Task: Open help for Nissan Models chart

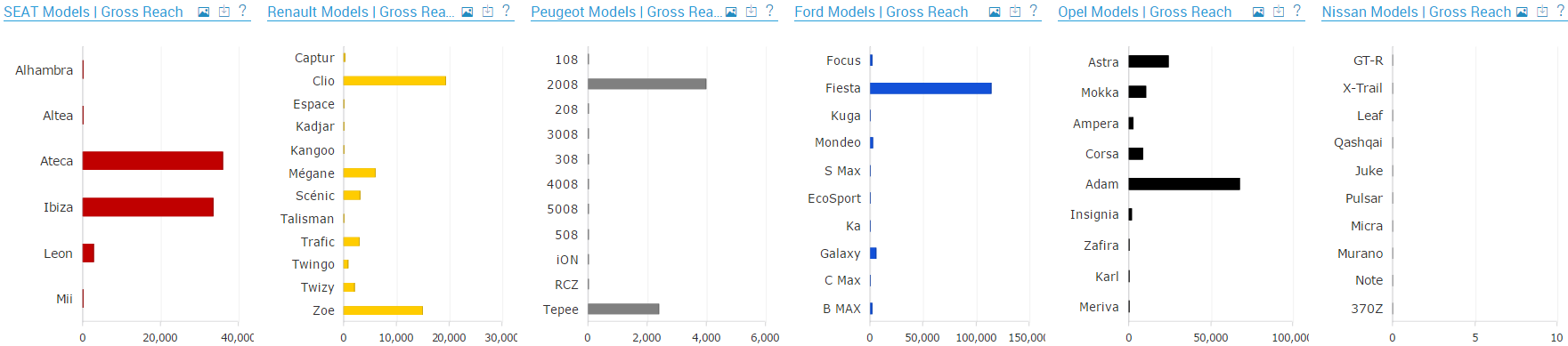Action: point(1560,12)
